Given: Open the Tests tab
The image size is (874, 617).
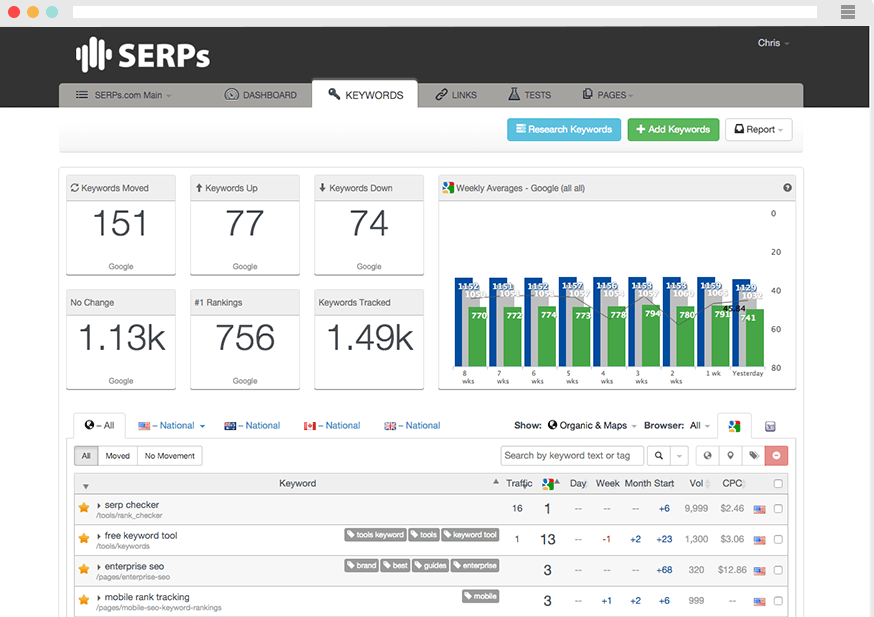Looking at the screenshot, I should point(530,95).
